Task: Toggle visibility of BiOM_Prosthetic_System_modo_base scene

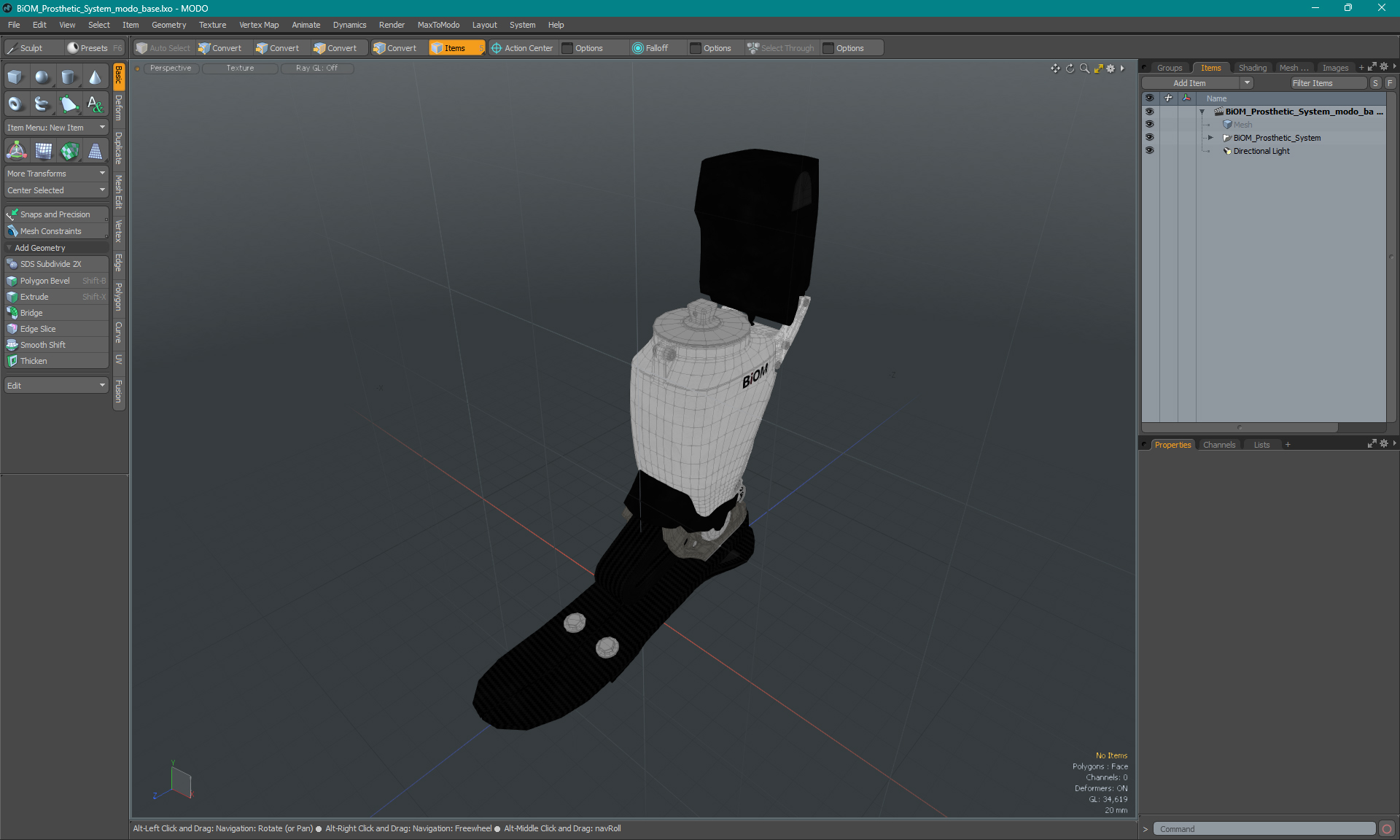Action: point(1149,112)
